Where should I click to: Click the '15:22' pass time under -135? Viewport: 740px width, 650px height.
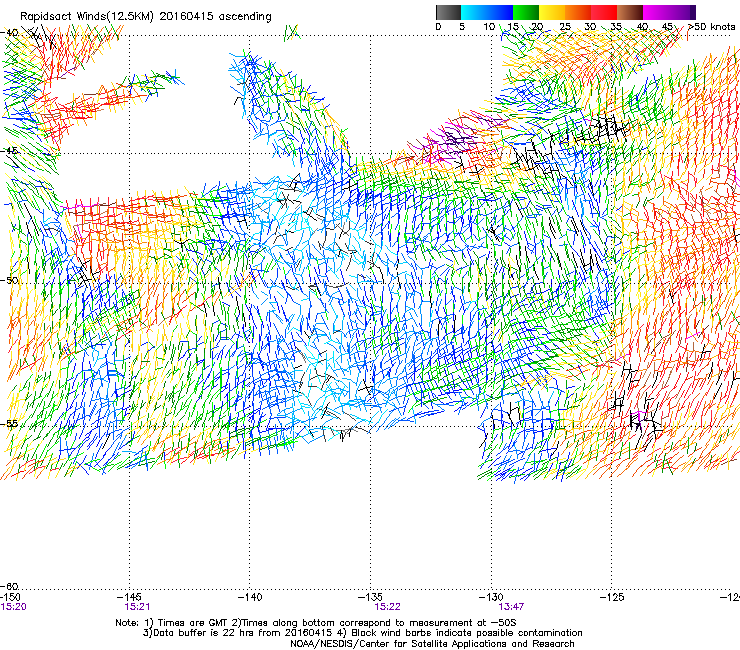[x=387, y=607]
